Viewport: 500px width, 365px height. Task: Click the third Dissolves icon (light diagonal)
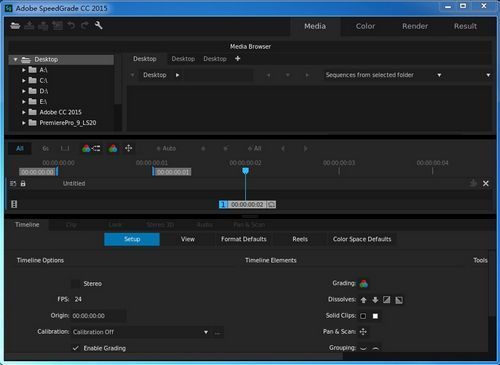(387, 300)
